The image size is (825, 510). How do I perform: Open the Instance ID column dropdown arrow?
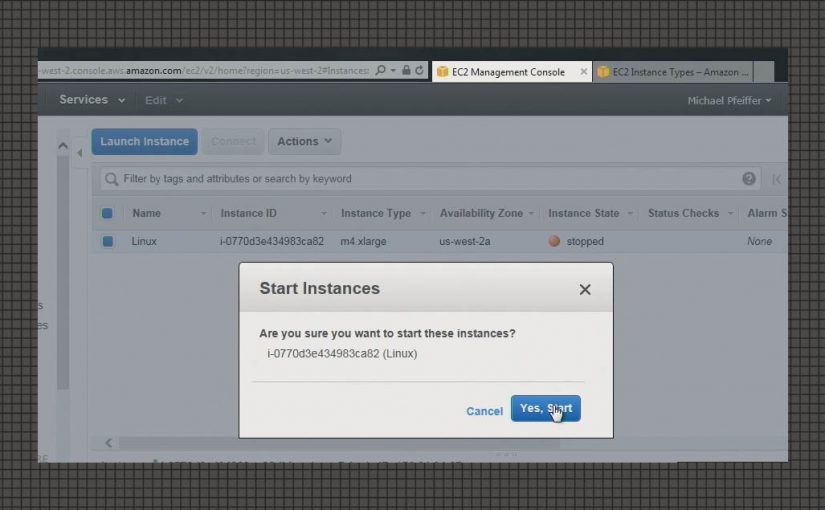324,214
